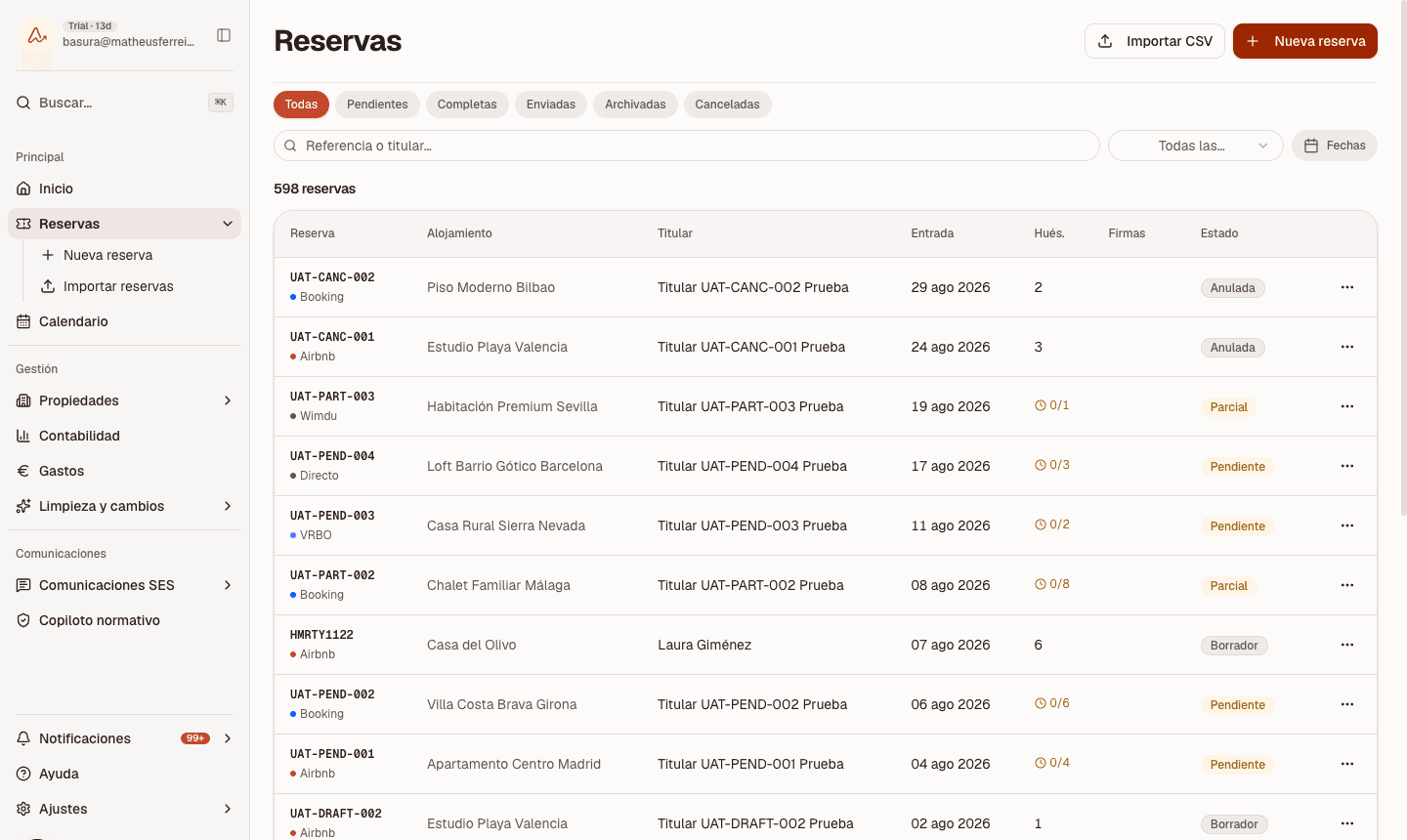Click the Calendario calendar icon
This screenshot has width=1407, height=840.
(23, 321)
